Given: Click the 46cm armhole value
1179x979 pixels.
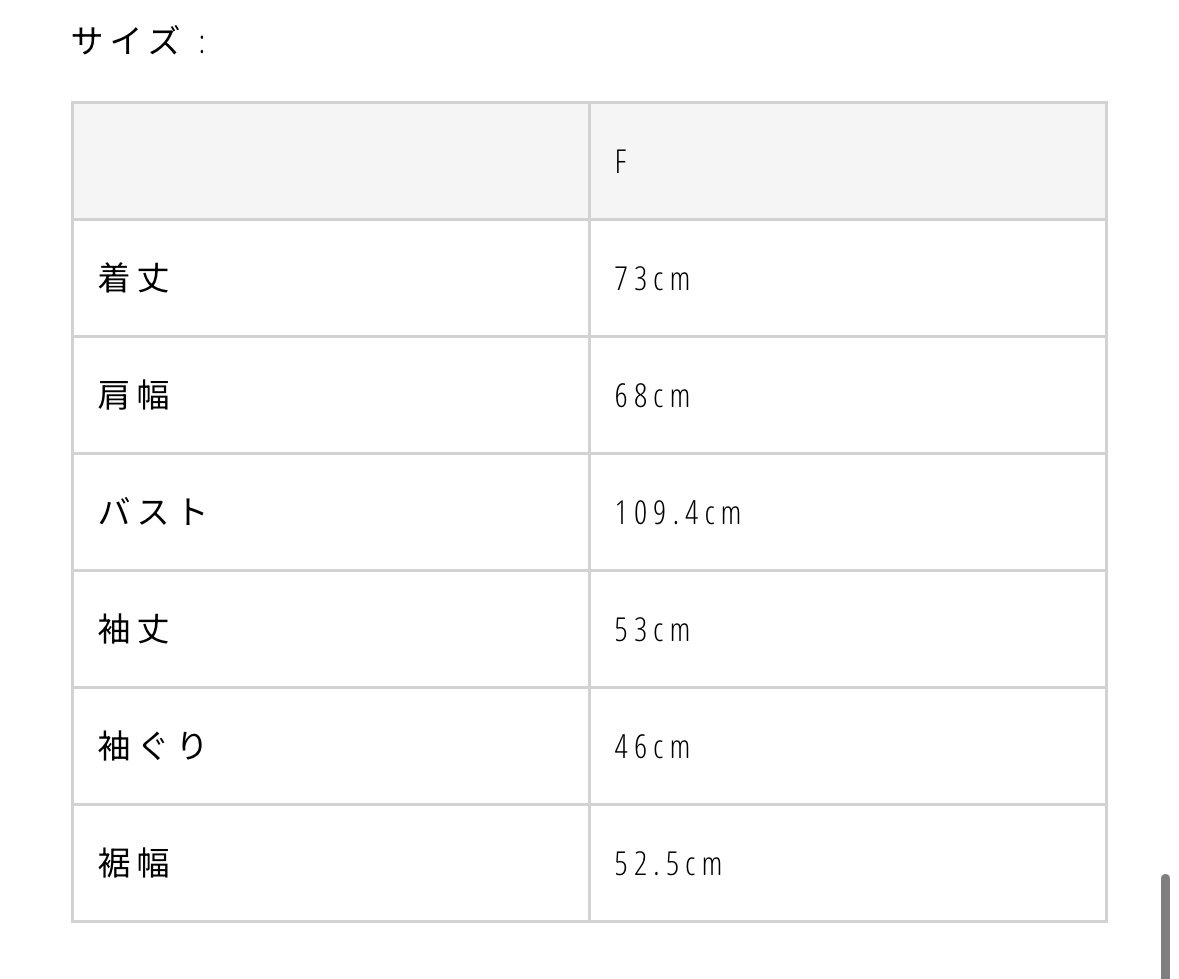Looking at the screenshot, I should [x=652, y=747].
